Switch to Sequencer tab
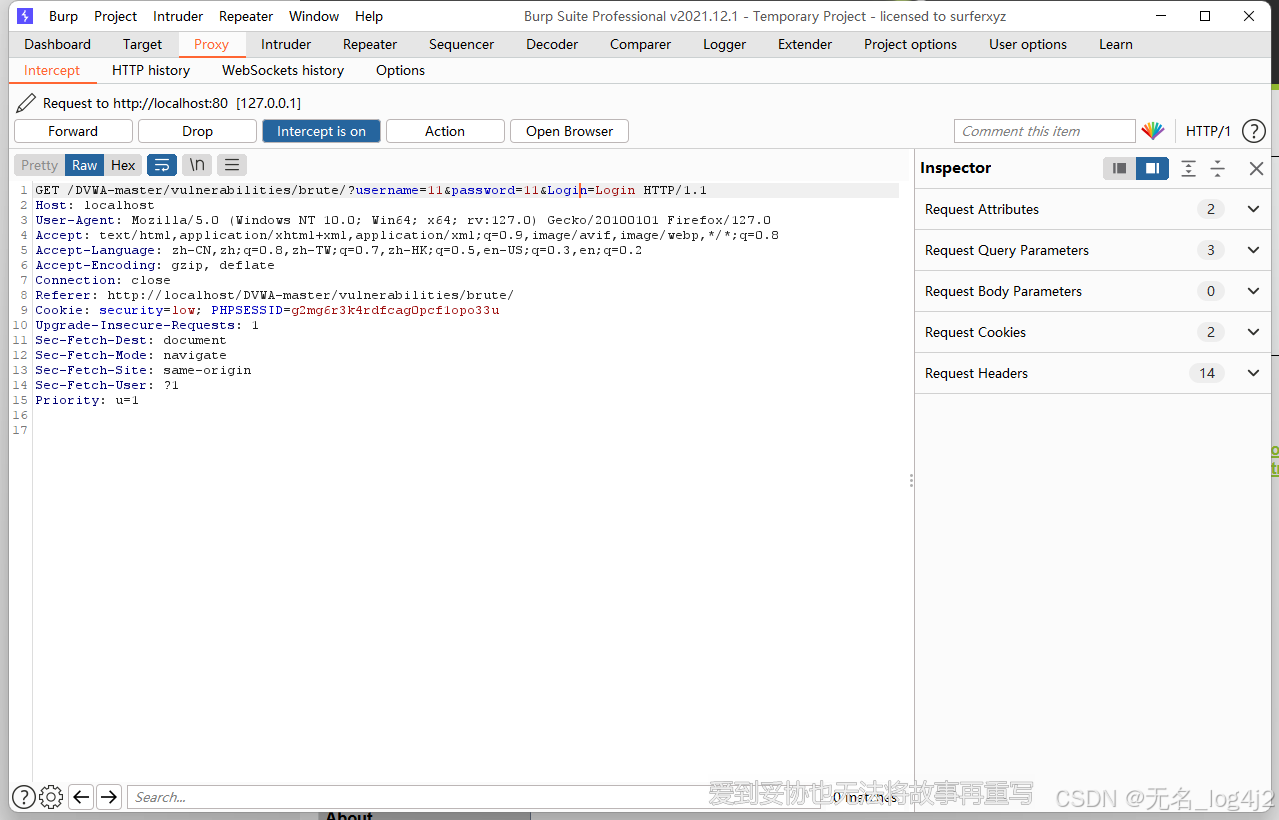1279x820 pixels. 461,44
